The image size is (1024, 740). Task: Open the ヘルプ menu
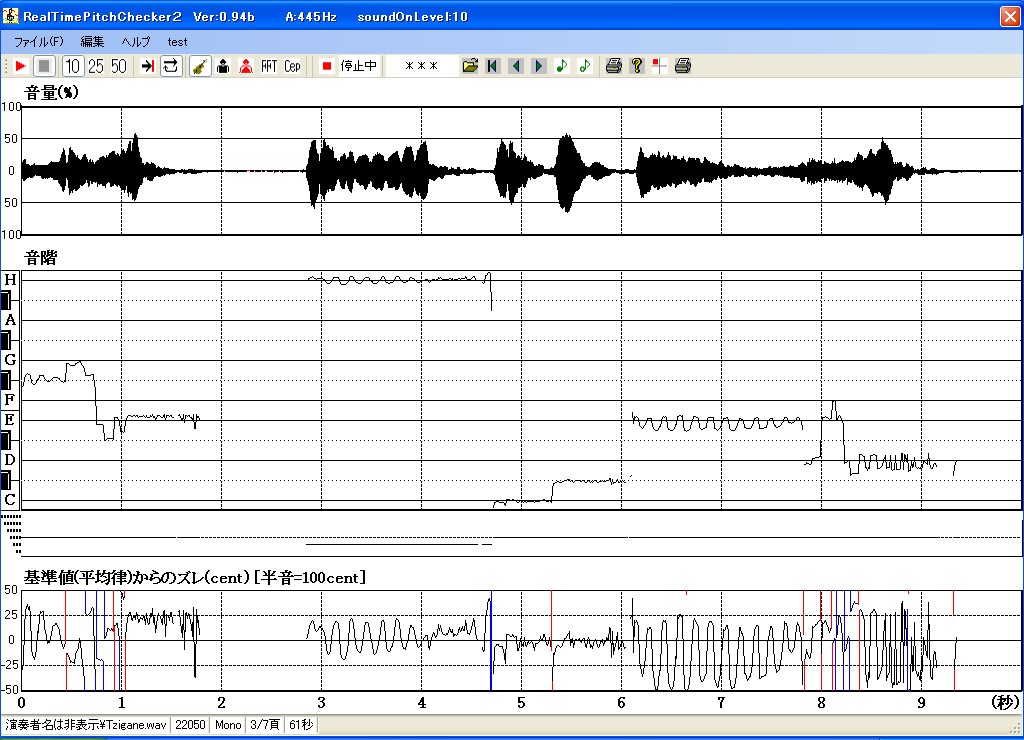[136, 42]
